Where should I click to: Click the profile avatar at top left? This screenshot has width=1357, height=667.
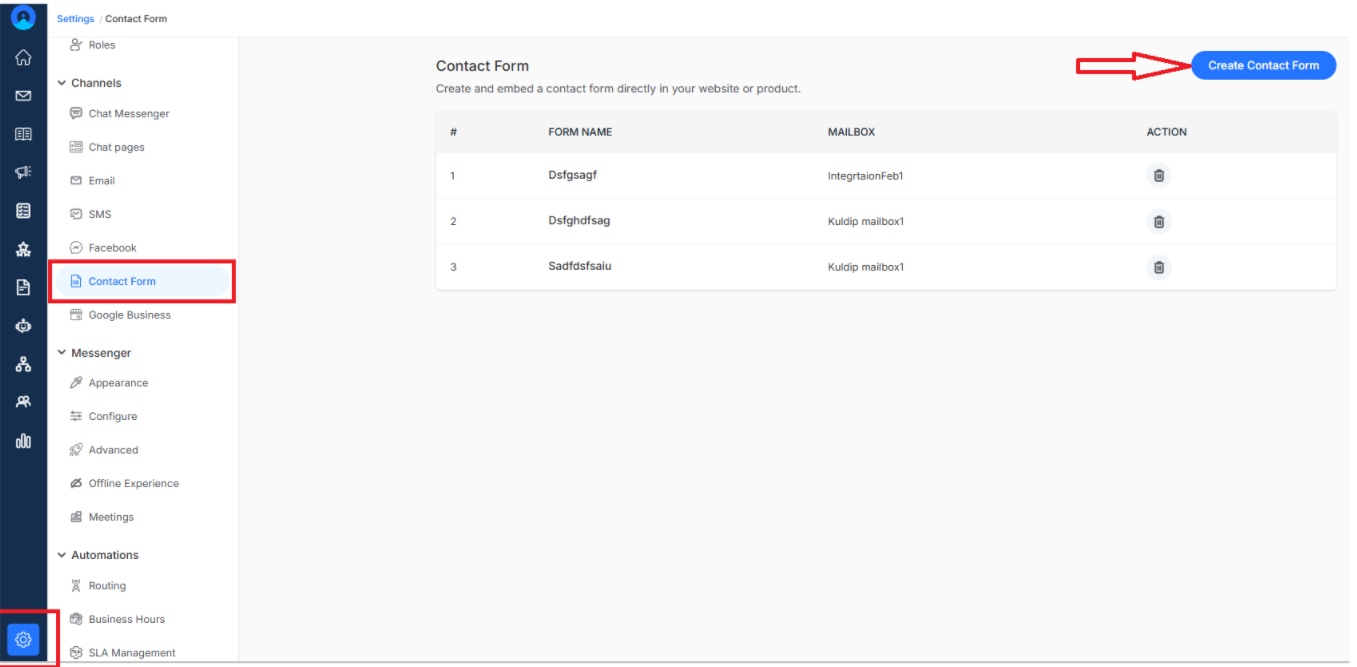click(x=23, y=17)
